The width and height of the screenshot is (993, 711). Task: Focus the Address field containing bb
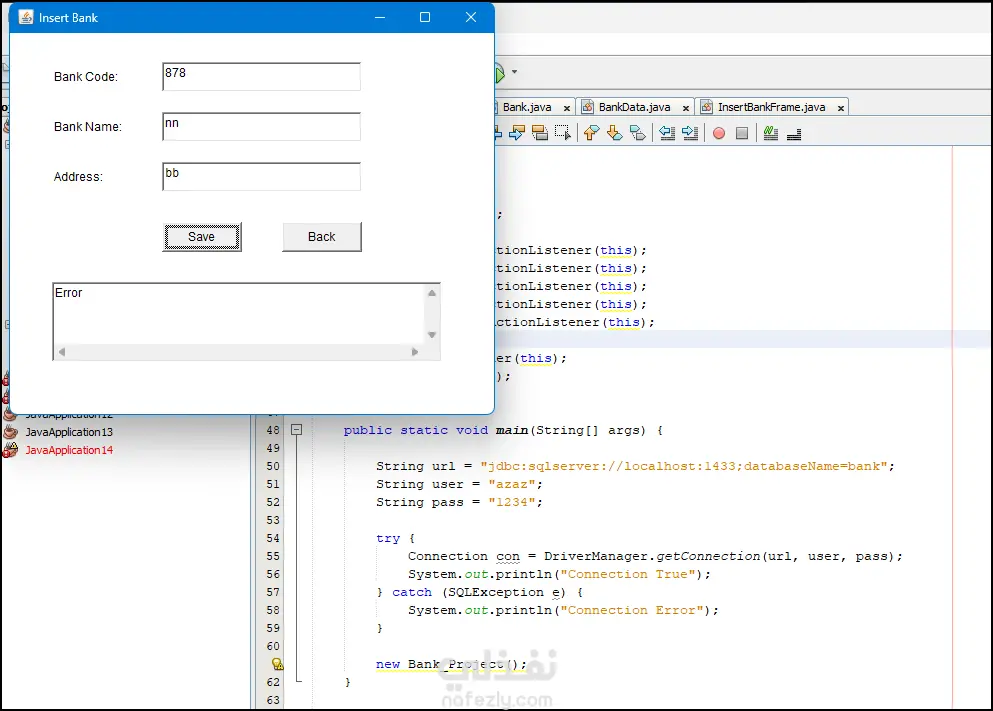(262, 177)
